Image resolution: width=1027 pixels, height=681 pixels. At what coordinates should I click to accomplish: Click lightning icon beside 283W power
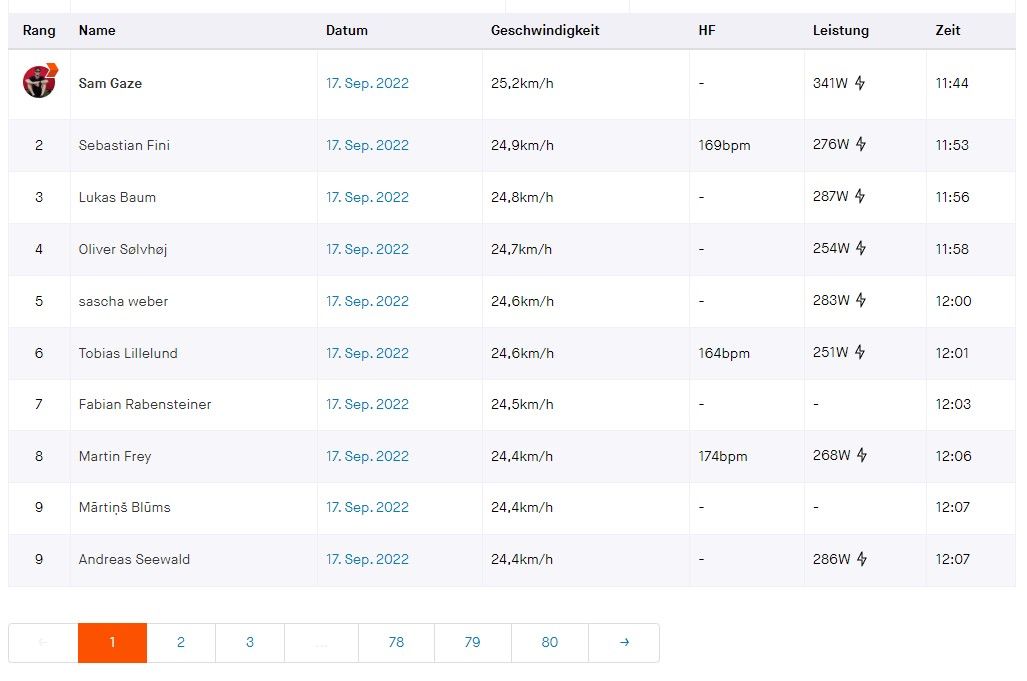[x=860, y=301]
